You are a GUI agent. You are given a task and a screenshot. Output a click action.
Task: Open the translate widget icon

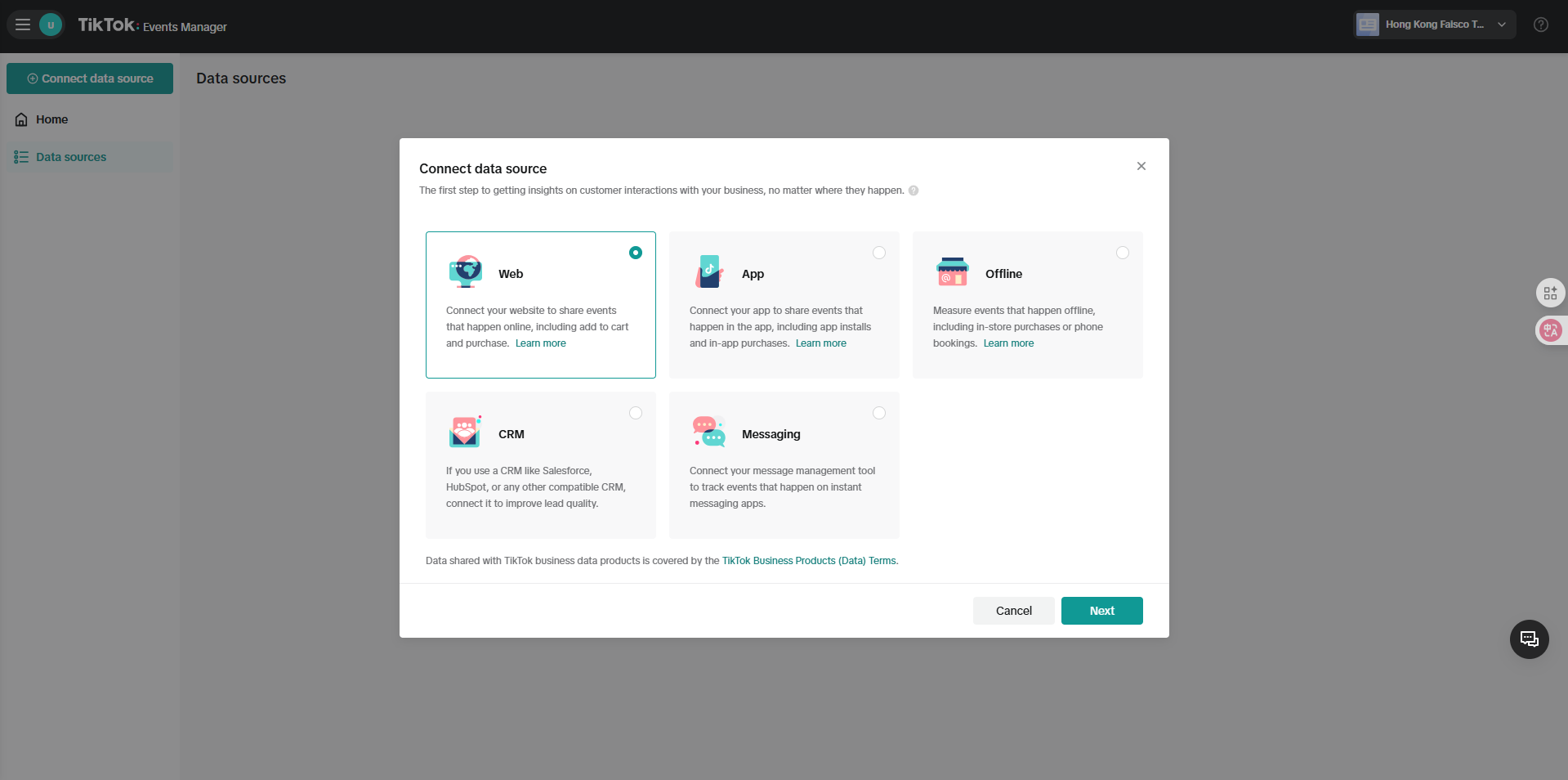[1550, 330]
